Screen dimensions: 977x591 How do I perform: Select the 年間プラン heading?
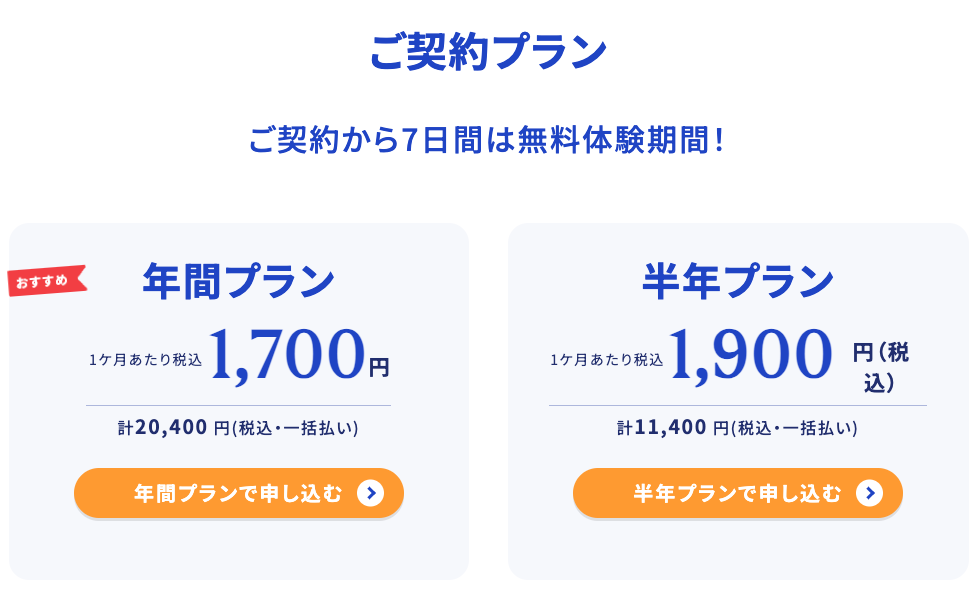pos(239,281)
